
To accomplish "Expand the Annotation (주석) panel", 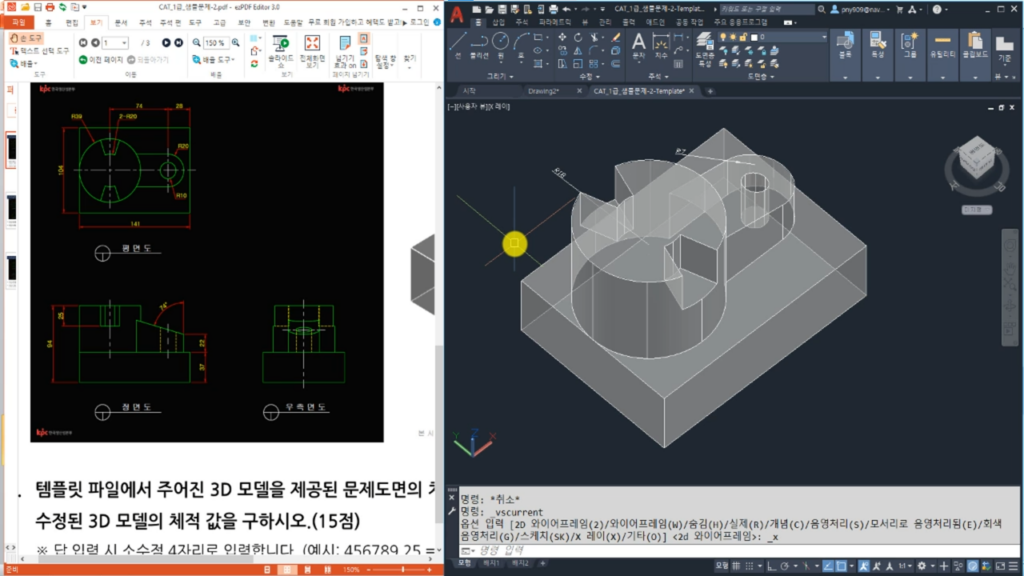I will click(658, 76).
